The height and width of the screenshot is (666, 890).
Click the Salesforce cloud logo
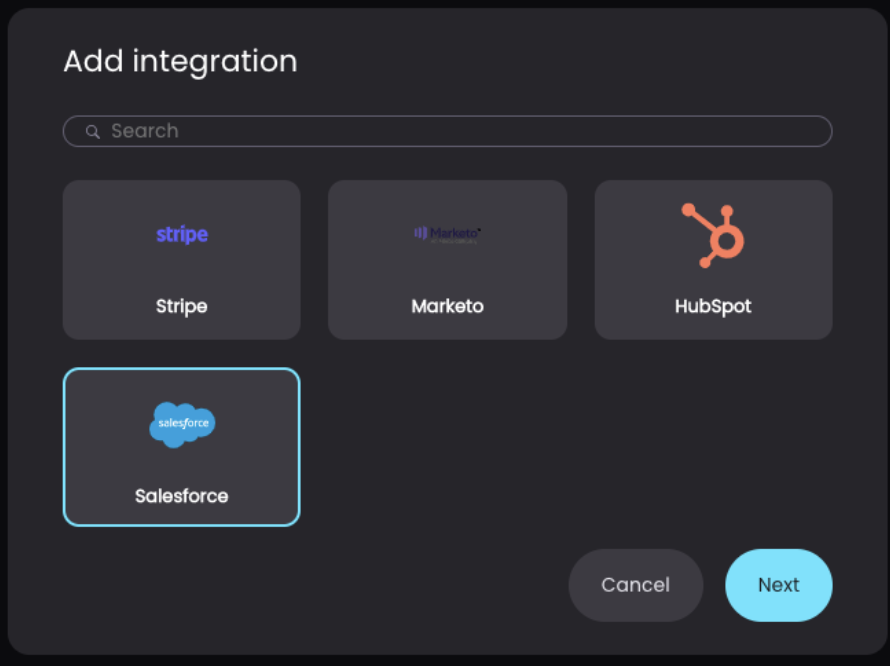(182, 425)
